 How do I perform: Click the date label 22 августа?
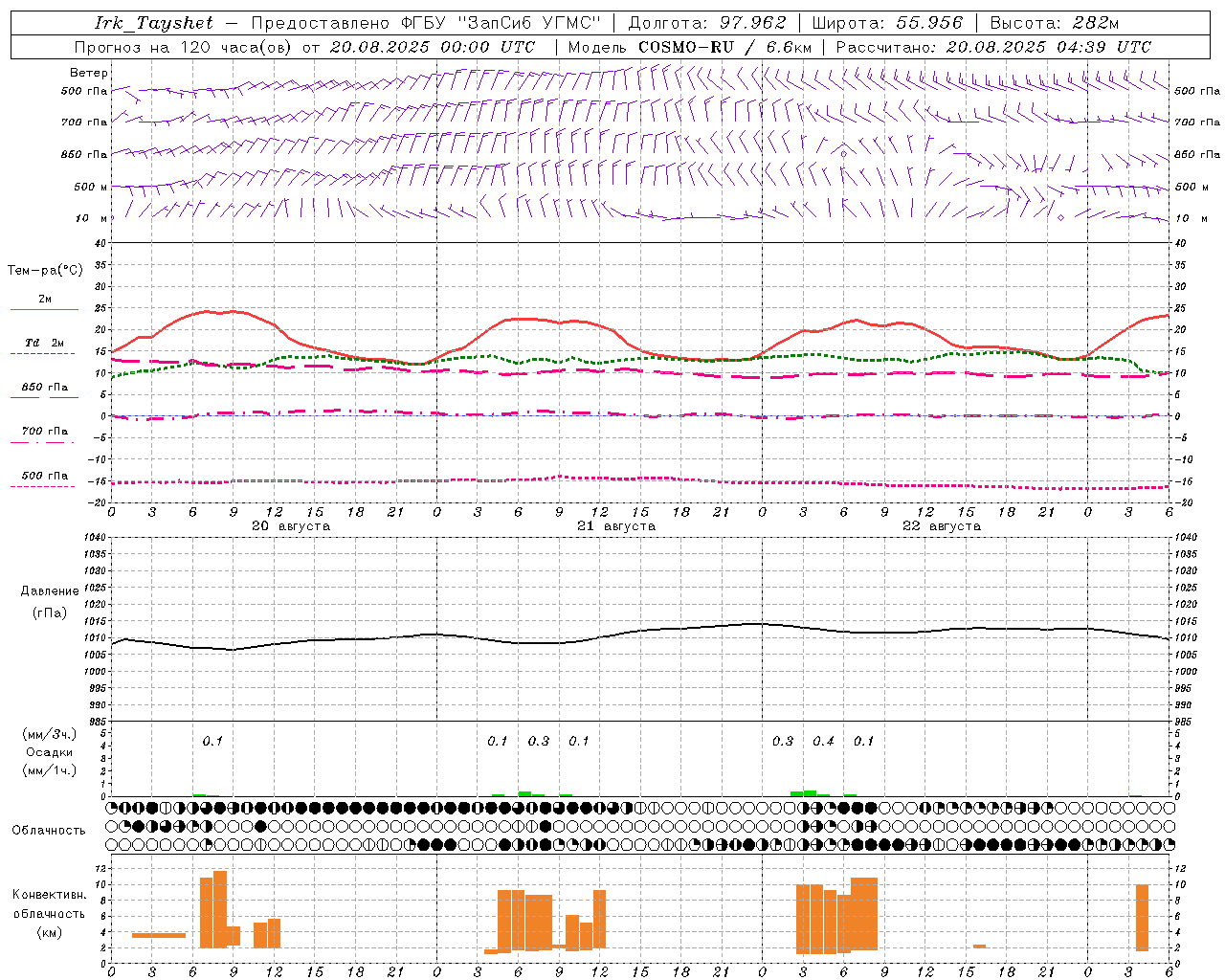point(942,526)
